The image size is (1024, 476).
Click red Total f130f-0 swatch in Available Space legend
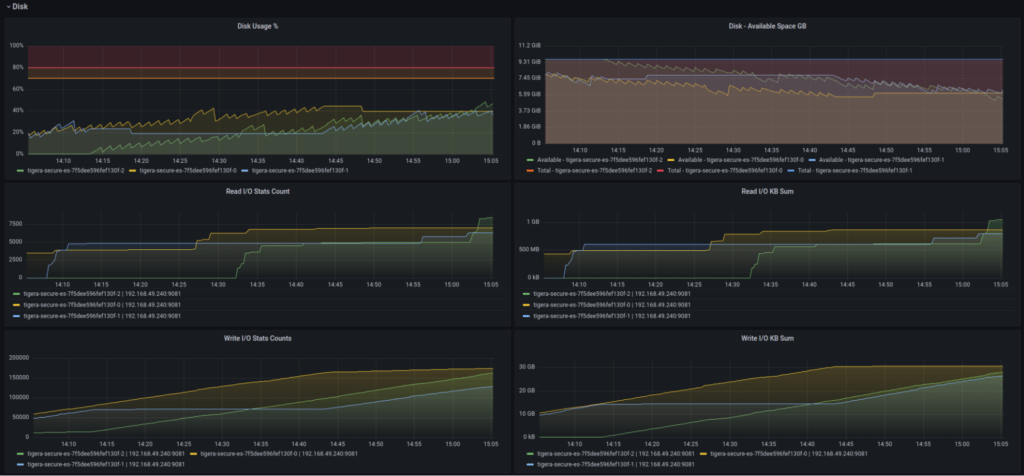[x=658, y=170]
